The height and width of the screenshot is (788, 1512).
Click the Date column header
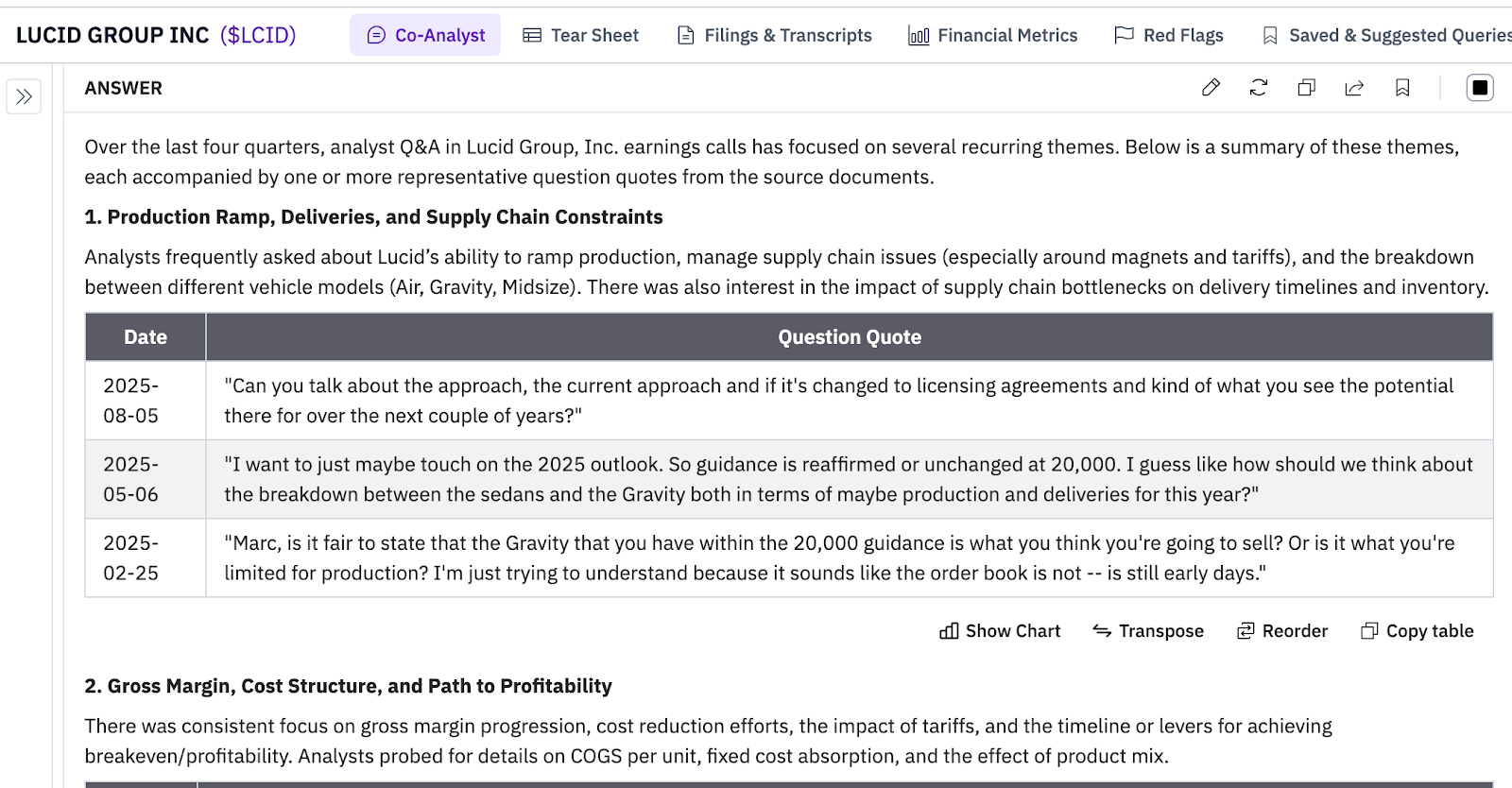pos(146,337)
